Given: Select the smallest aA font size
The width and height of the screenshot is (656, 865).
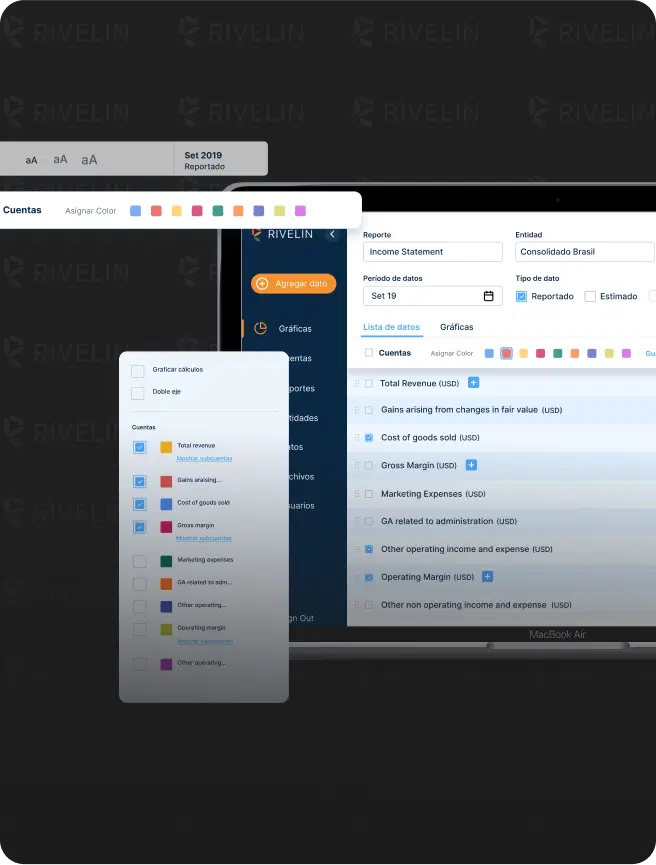Looking at the screenshot, I should 31,160.
